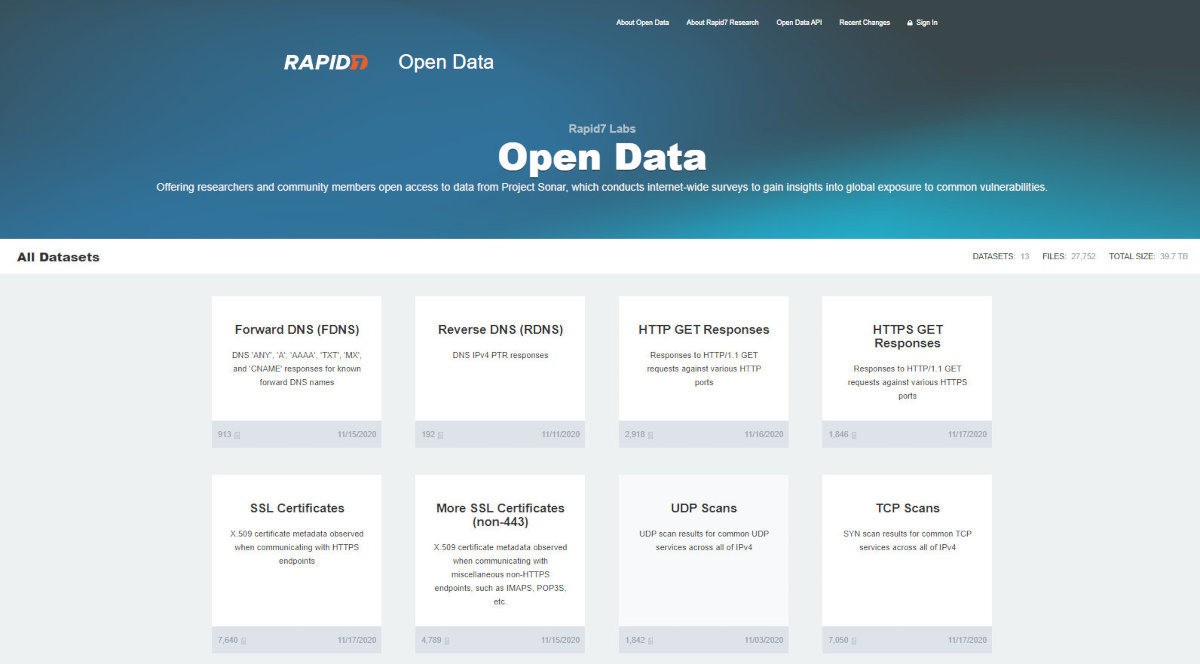Open the SSL Certificates dataset
The height and width of the screenshot is (664, 1200).
(x=297, y=508)
